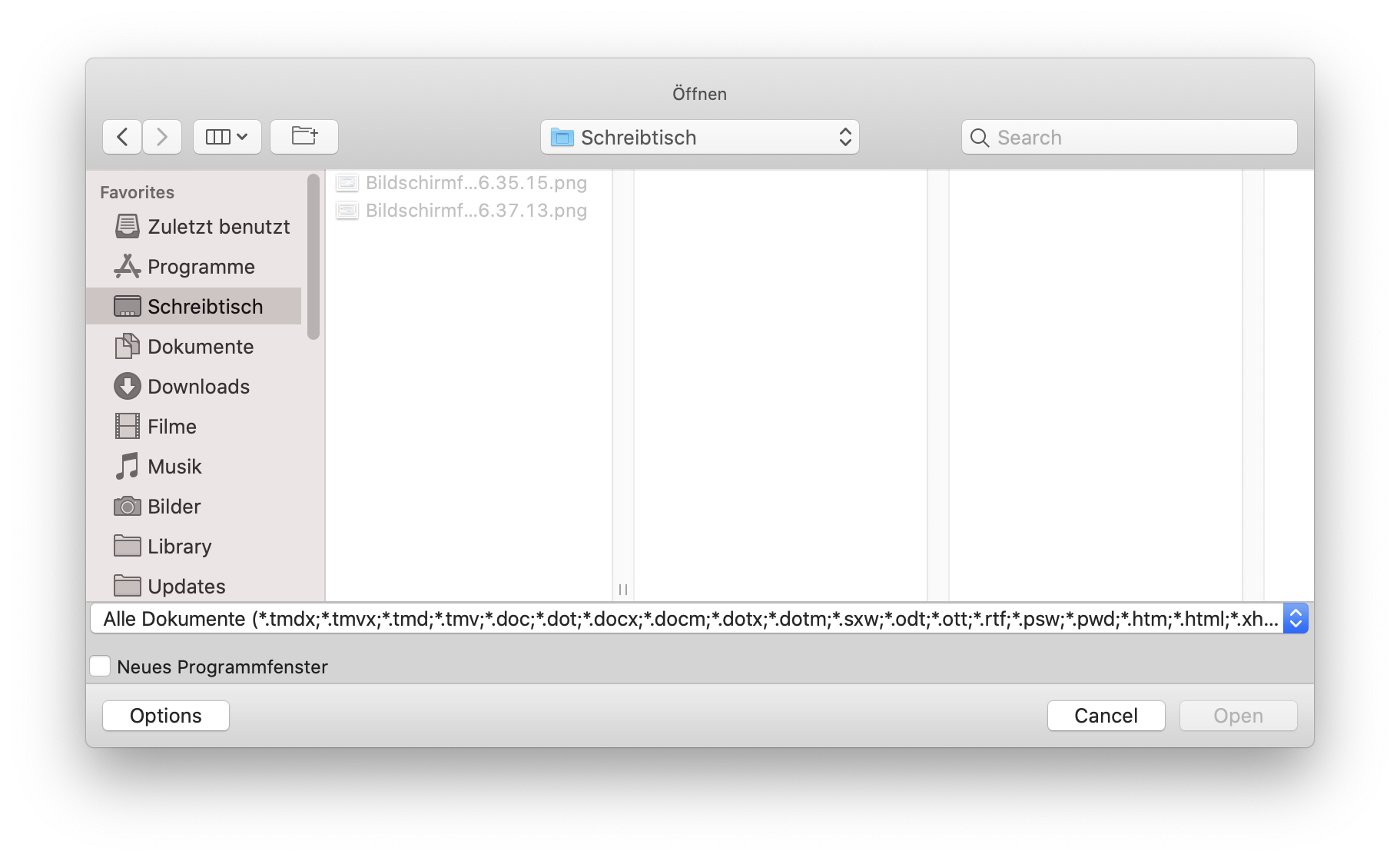Click the Filme filmstrip icon
Screen dimensions: 1400x861
point(128,426)
